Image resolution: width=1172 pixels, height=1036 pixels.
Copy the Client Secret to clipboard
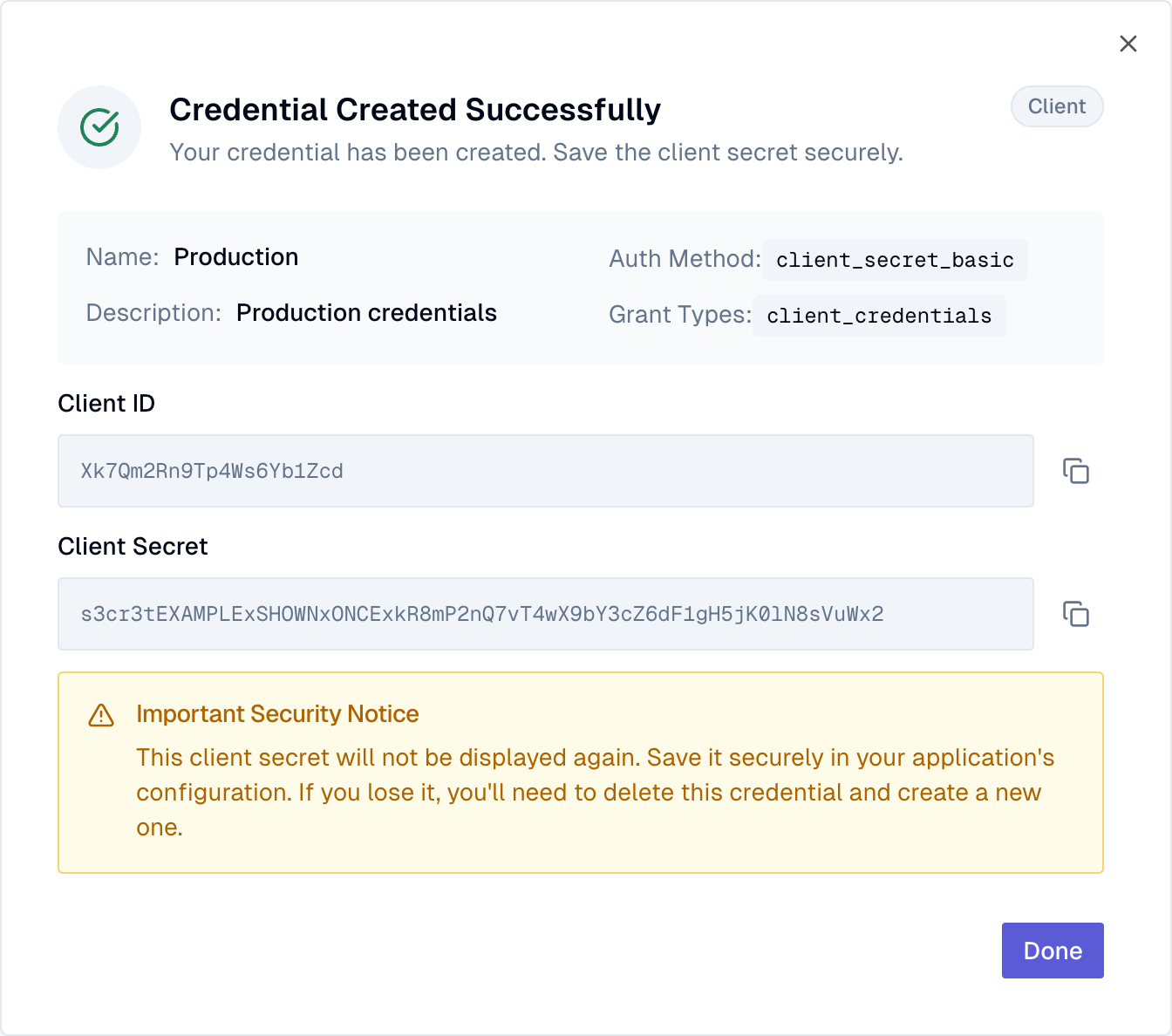(x=1076, y=614)
